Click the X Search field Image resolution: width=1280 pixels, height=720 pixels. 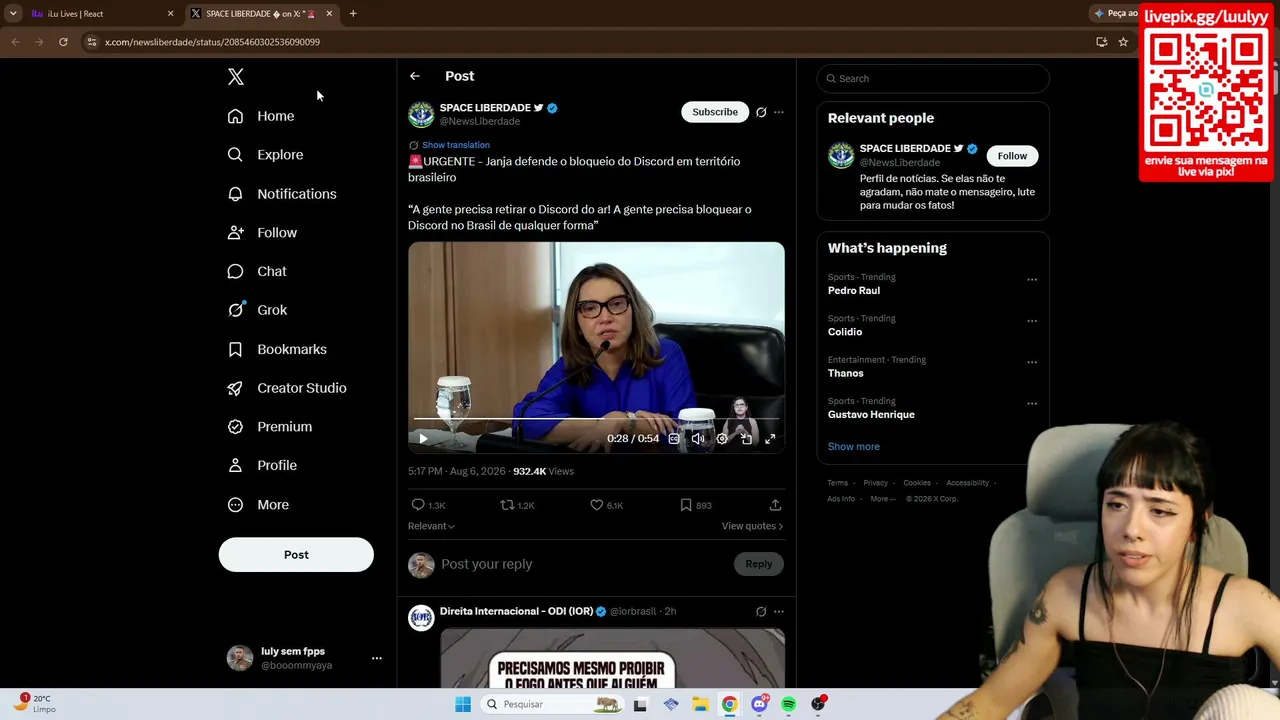pyautogui.click(x=933, y=78)
